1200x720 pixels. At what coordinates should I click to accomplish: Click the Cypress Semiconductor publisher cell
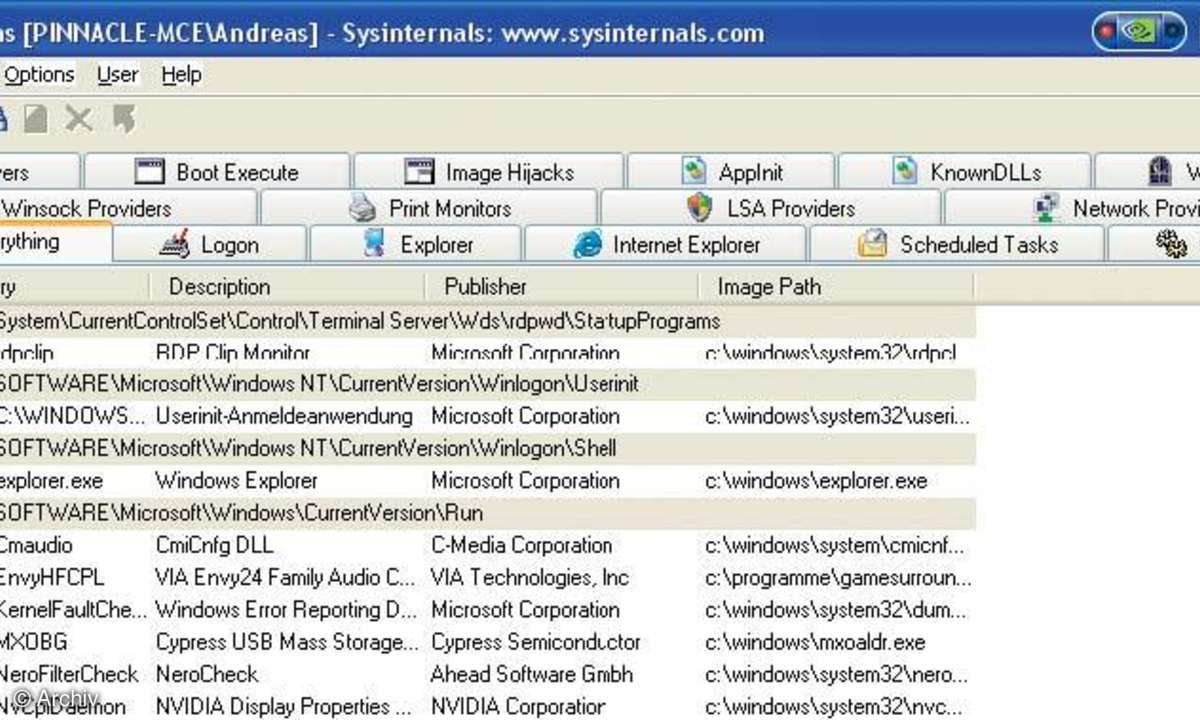click(x=535, y=642)
